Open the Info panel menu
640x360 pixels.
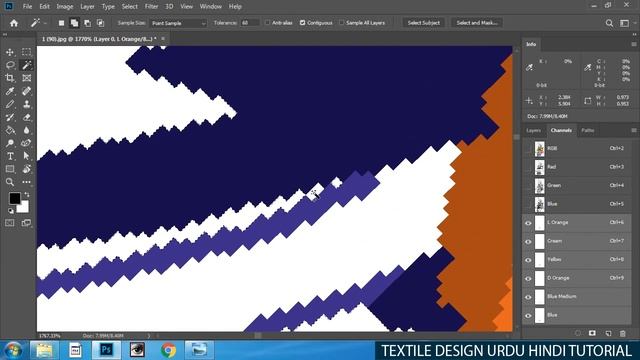click(x=633, y=44)
